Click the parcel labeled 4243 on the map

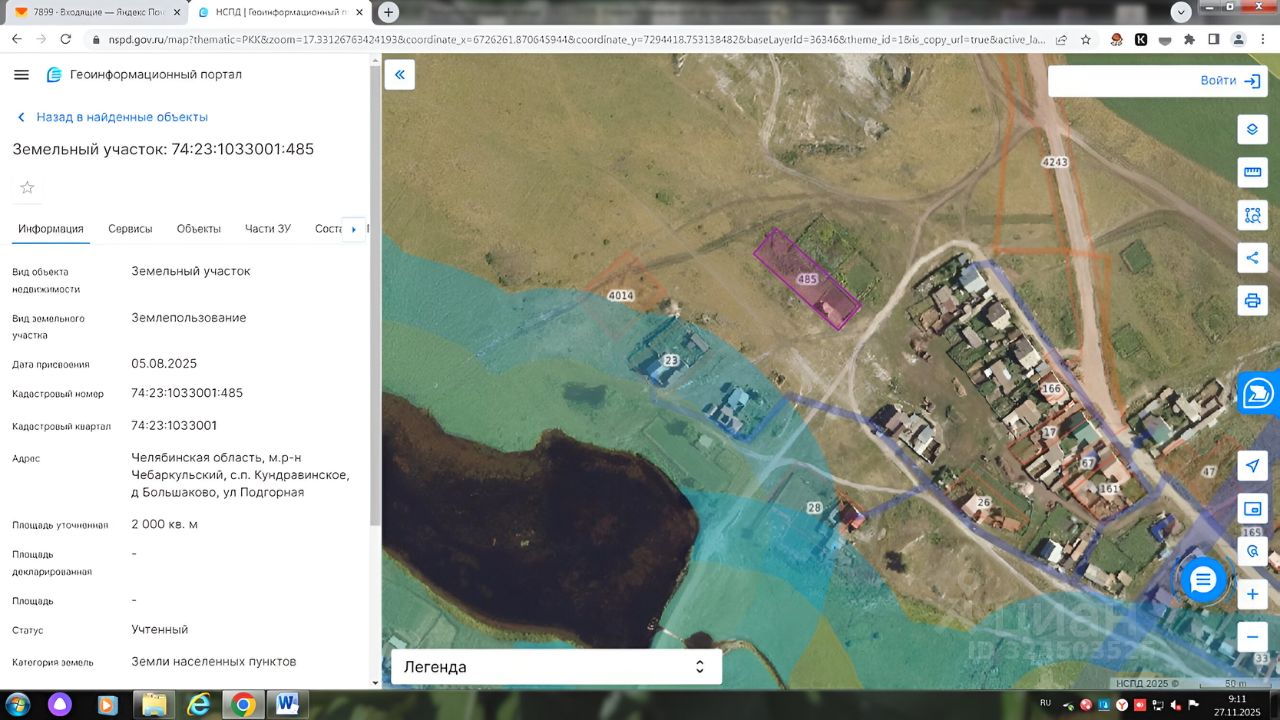tap(1054, 162)
